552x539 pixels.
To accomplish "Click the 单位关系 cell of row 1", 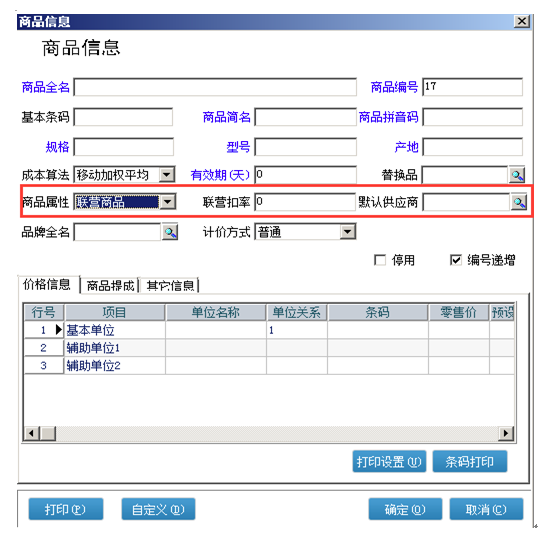I will (x=297, y=330).
